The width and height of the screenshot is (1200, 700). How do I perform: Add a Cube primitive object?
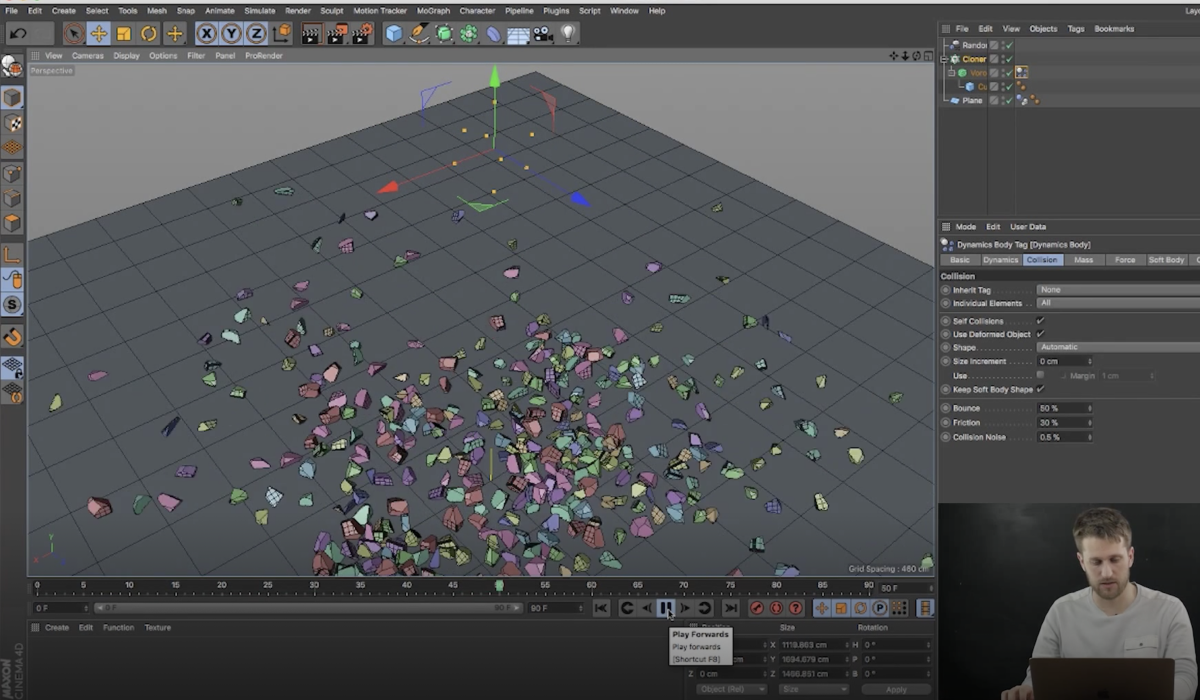point(394,34)
